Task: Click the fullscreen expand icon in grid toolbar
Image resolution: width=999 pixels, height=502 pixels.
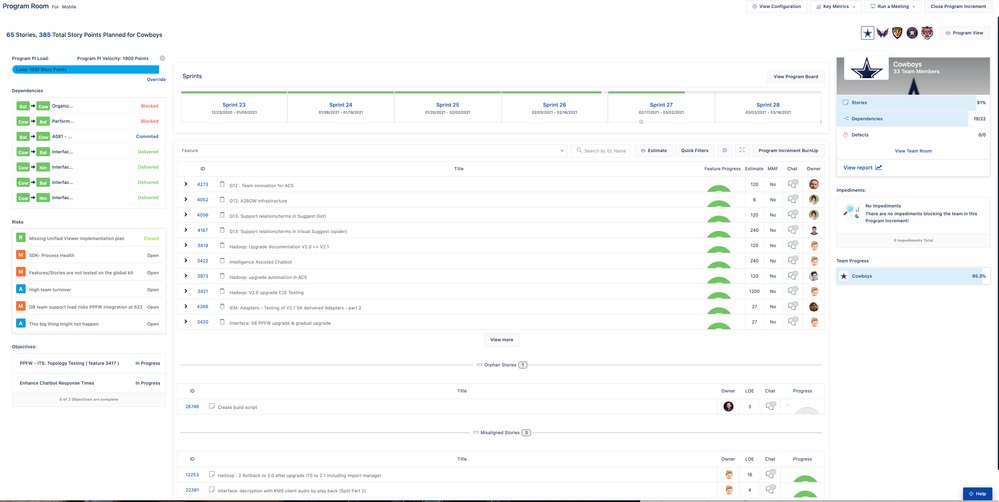Action: pos(742,150)
